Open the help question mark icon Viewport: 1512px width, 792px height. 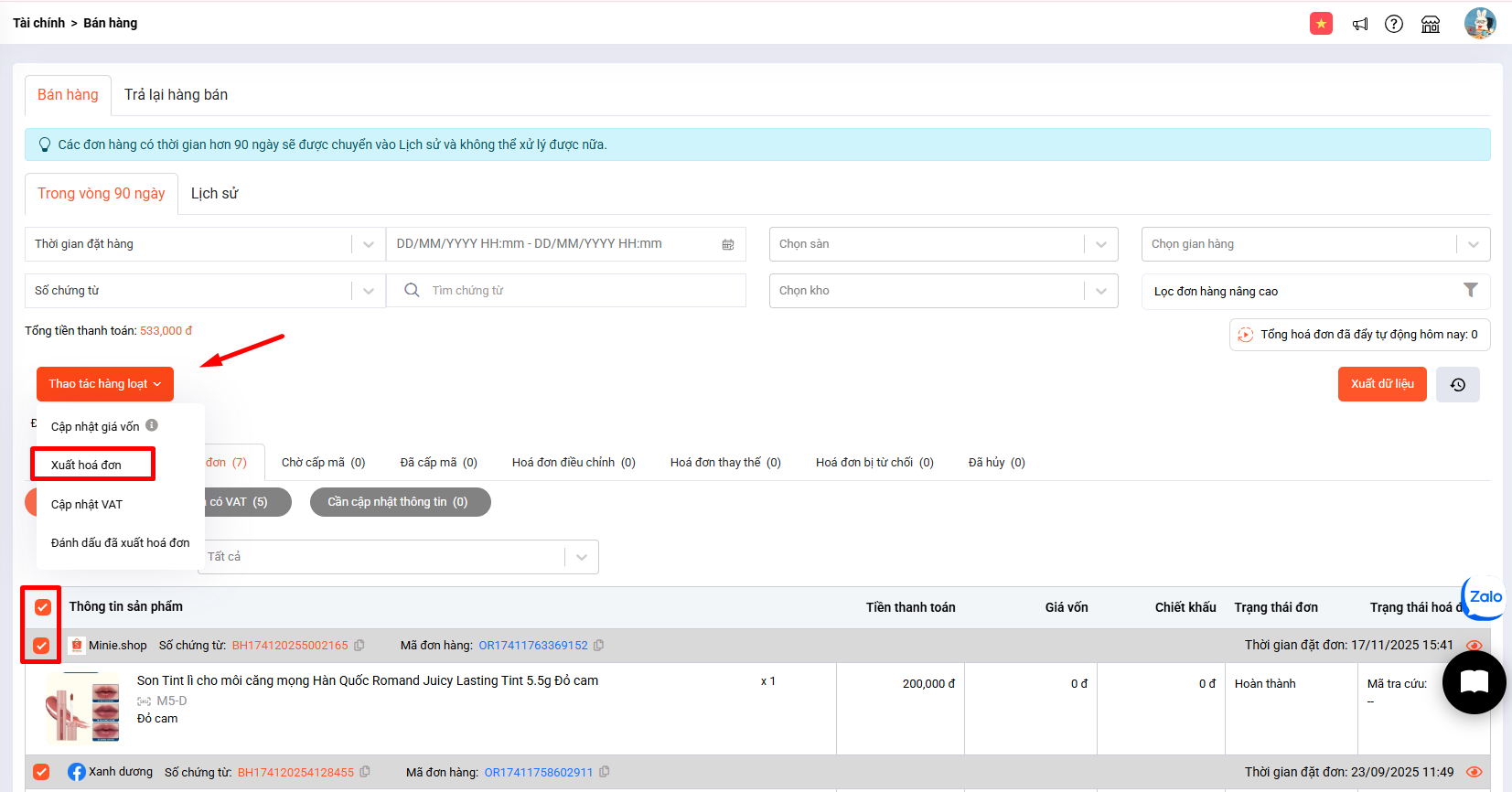coord(1394,24)
